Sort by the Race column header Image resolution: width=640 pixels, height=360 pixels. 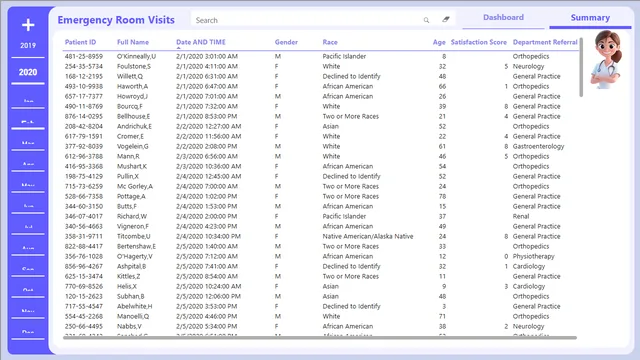[x=330, y=42]
